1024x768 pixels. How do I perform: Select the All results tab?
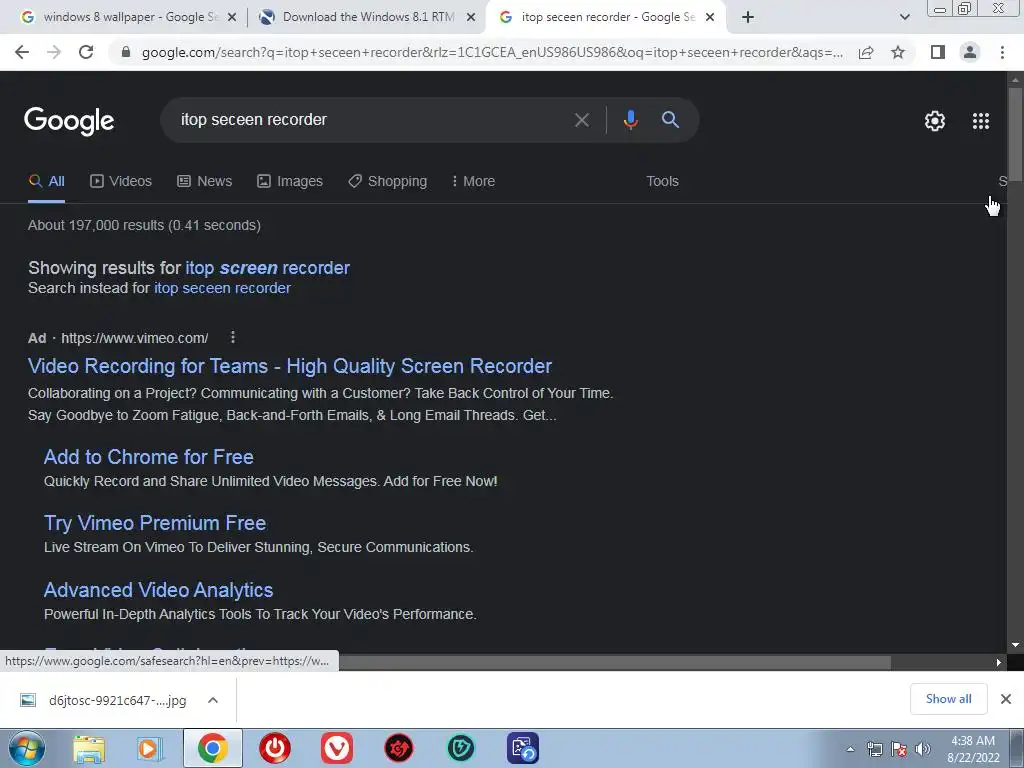[46, 182]
